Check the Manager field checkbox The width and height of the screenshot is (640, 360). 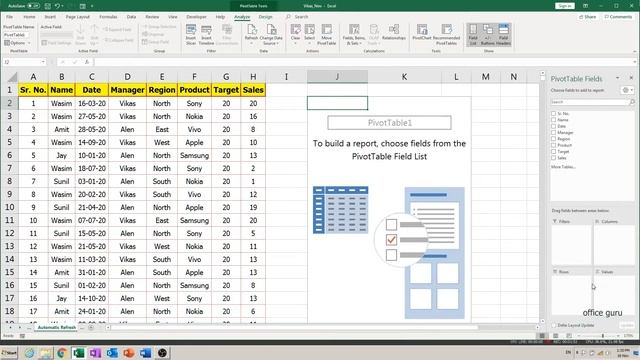pyautogui.click(x=553, y=133)
